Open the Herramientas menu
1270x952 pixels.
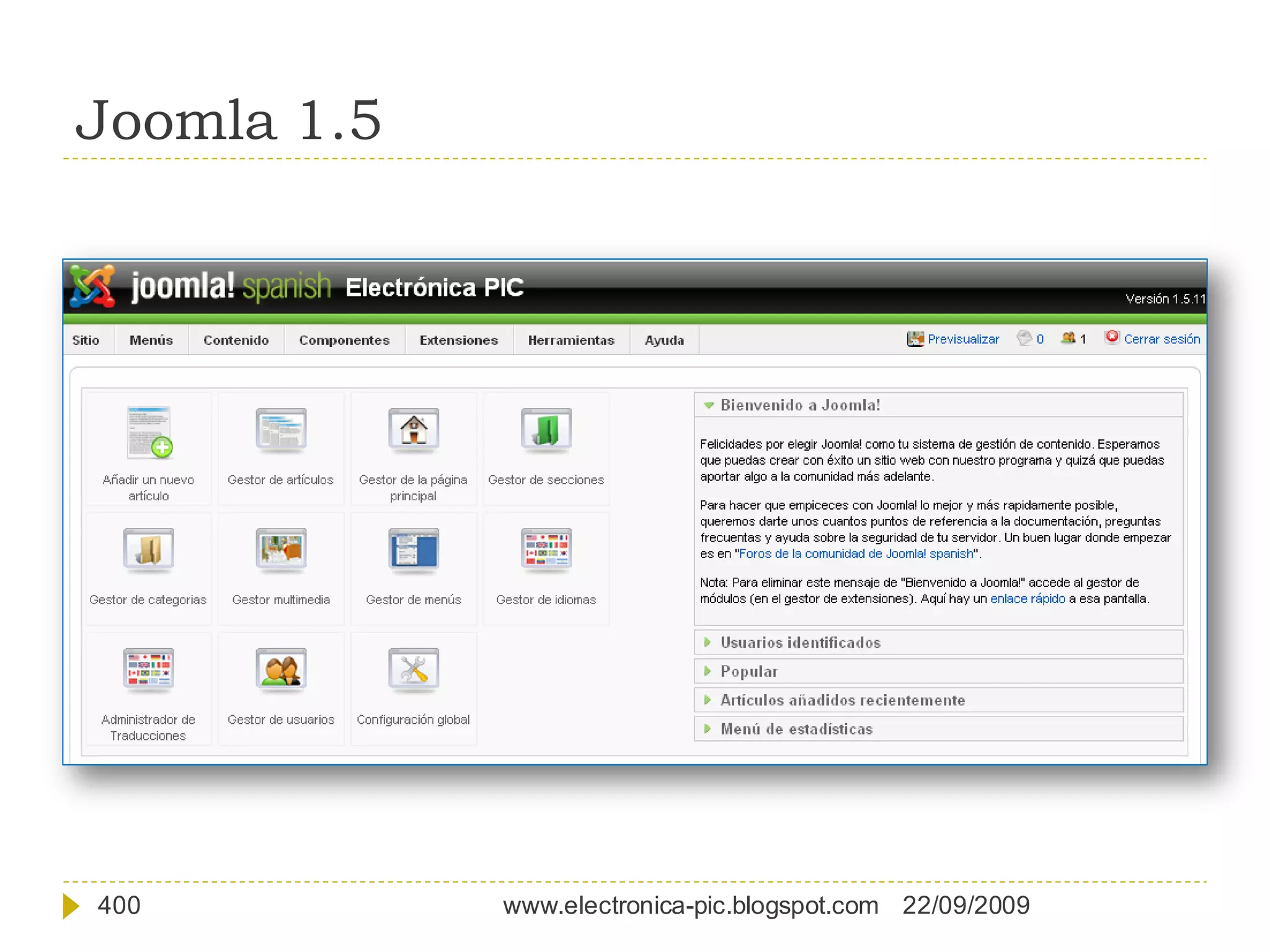(571, 340)
